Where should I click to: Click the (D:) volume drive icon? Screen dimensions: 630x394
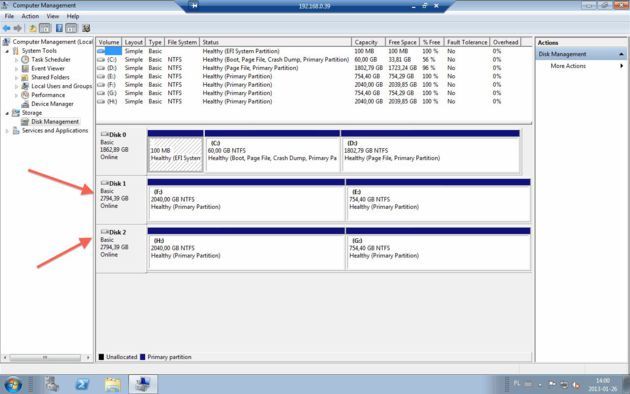click(101, 68)
